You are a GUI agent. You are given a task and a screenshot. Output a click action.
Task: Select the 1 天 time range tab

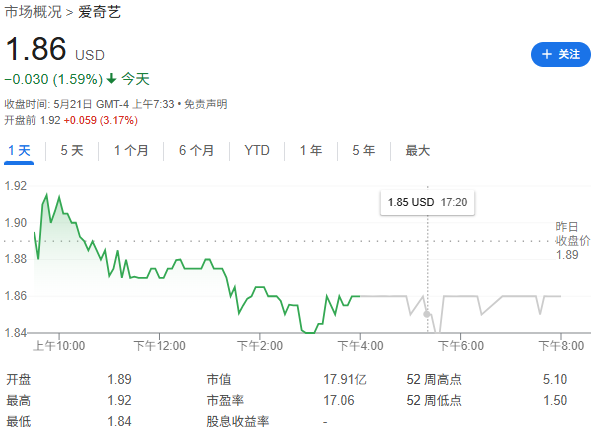[19, 150]
